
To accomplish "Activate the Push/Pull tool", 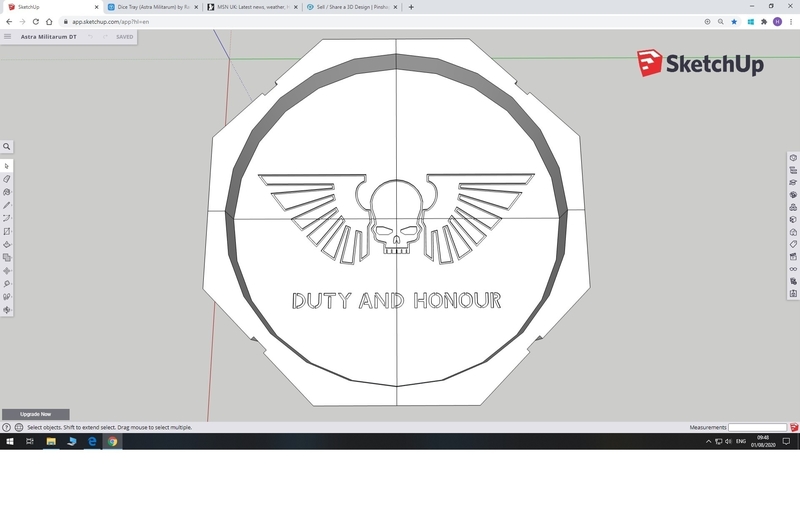I will point(7,244).
